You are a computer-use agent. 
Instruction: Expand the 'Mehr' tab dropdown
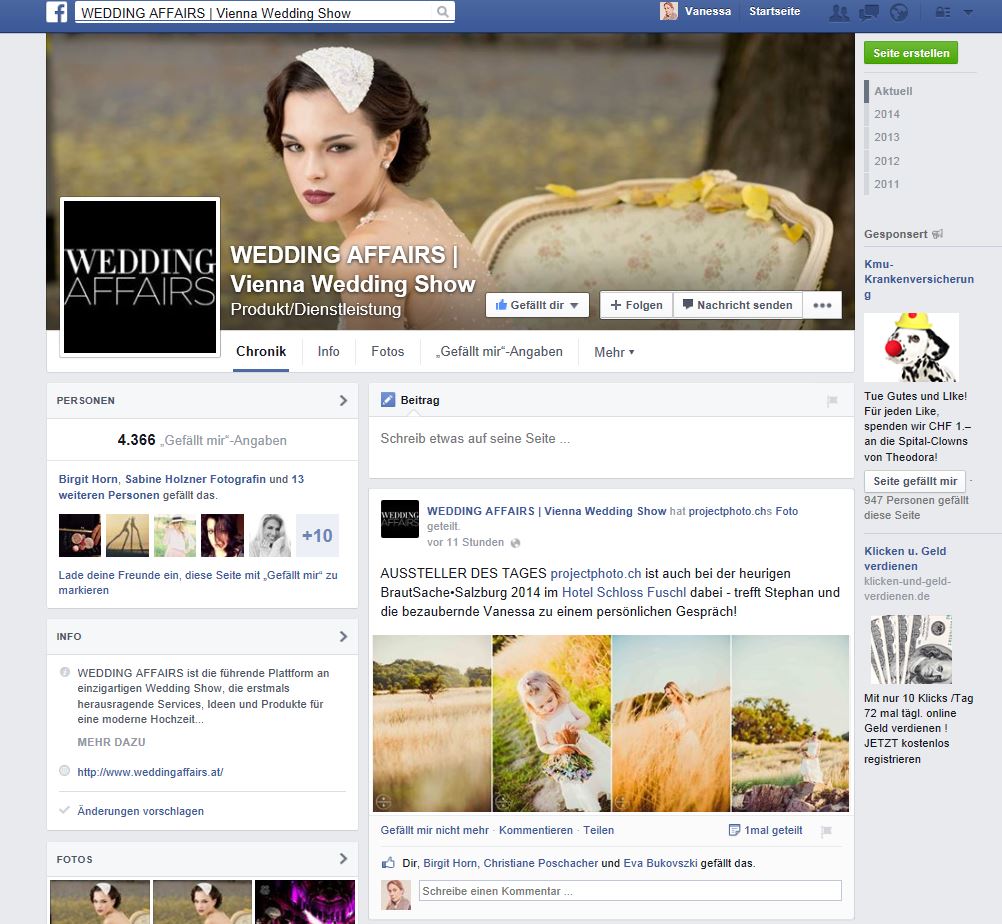coord(614,352)
